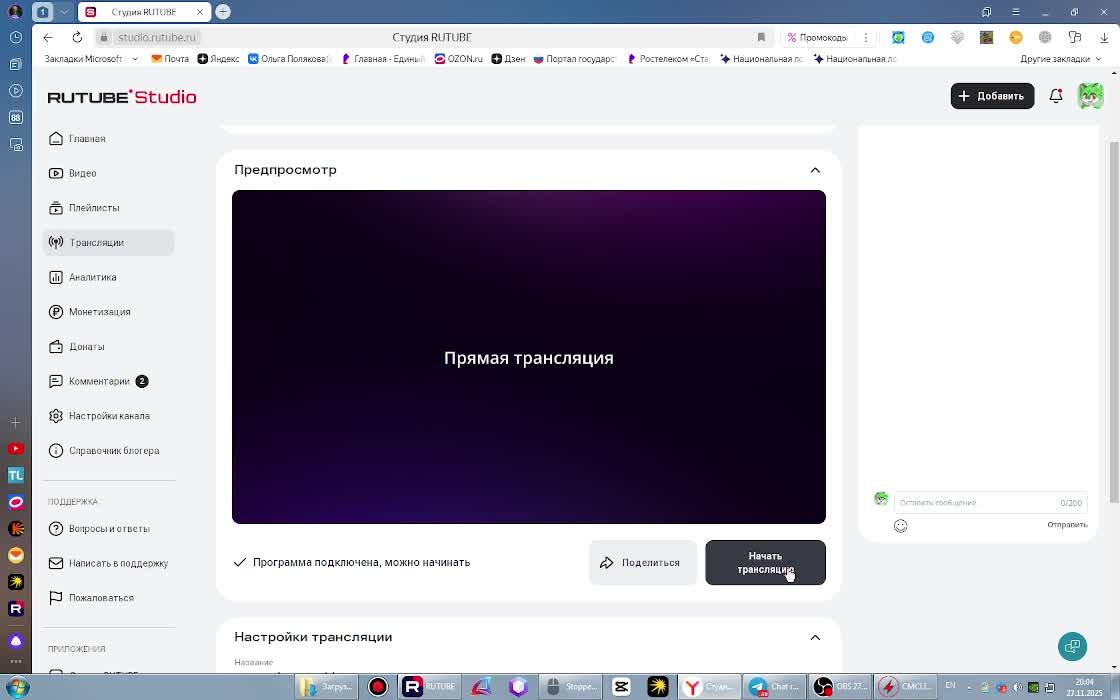Open the channel avatar menu
The image size is (1120, 700).
pyautogui.click(x=1091, y=96)
